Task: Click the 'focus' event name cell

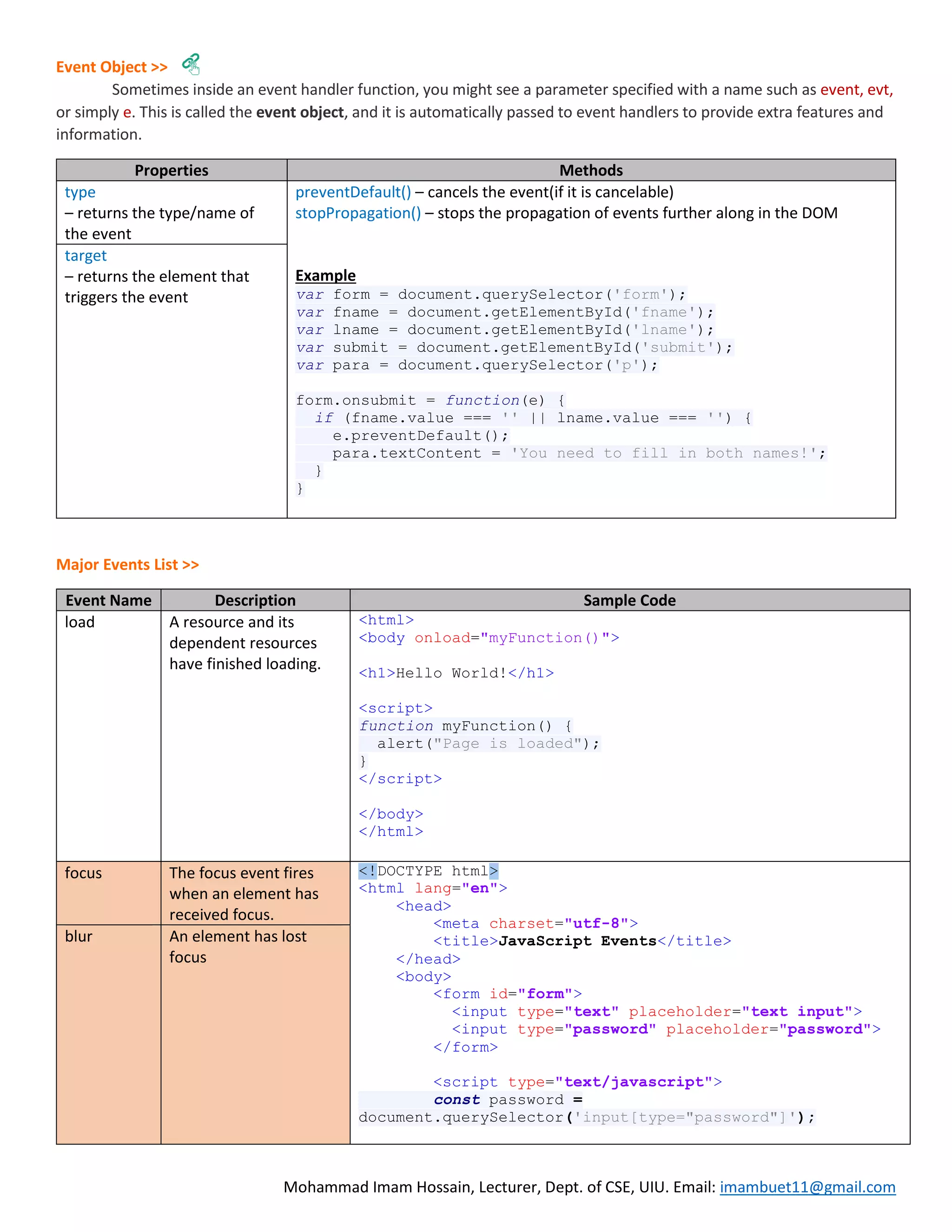Action: pos(84,873)
